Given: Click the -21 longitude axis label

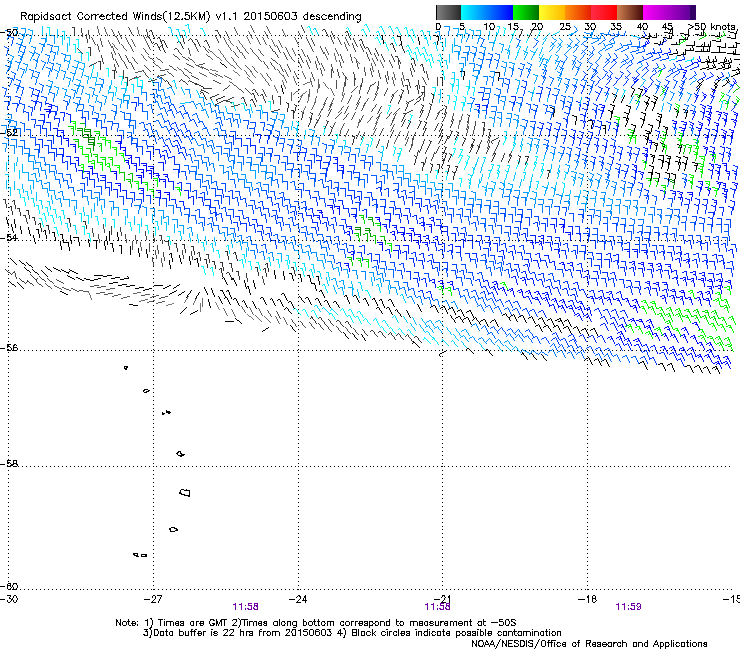Looking at the screenshot, I should pos(442,599).
